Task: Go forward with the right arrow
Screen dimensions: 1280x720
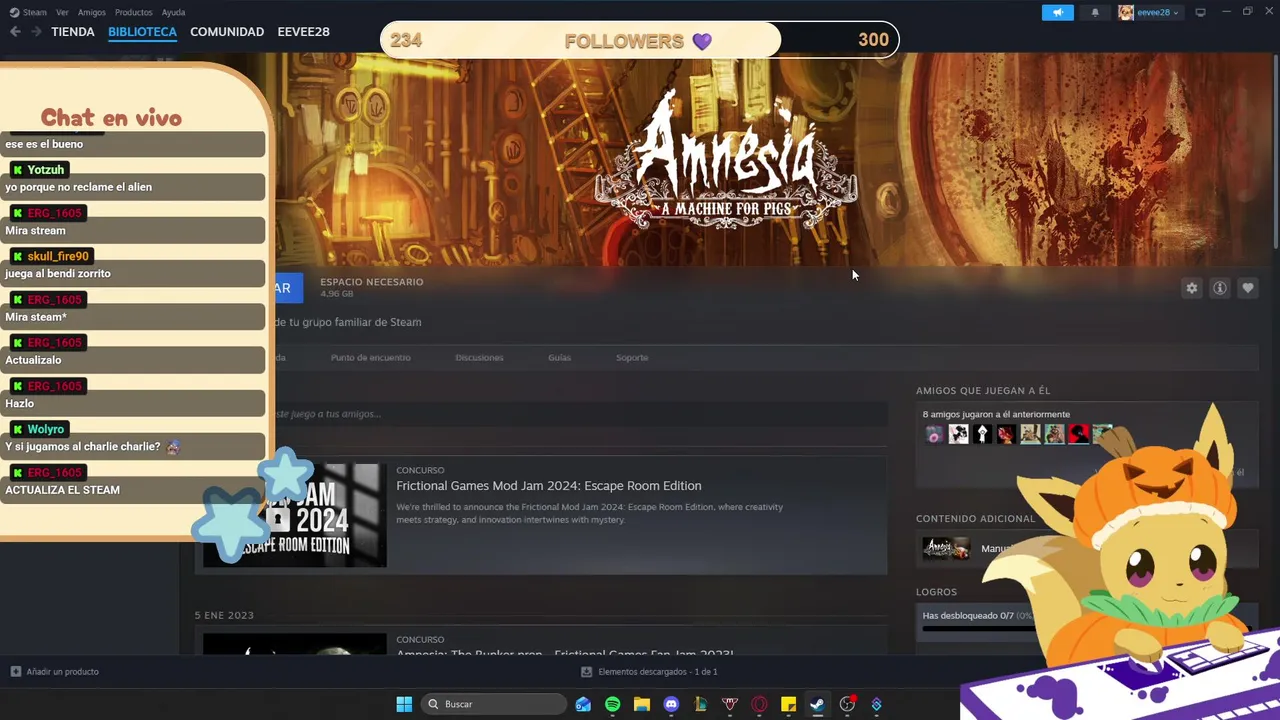Action: [x=36, y=32]
